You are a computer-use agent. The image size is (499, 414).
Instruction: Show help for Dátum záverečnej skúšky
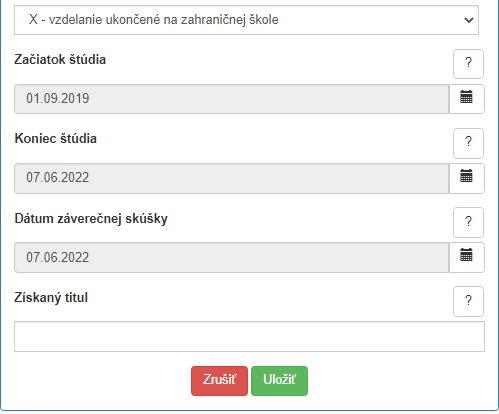(468, 222)
